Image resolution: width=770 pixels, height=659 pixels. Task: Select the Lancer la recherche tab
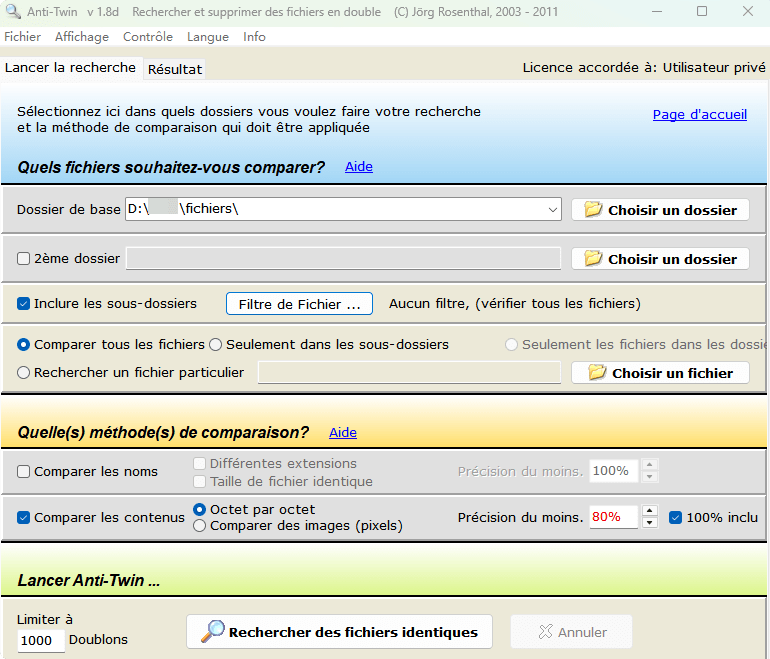70,67
